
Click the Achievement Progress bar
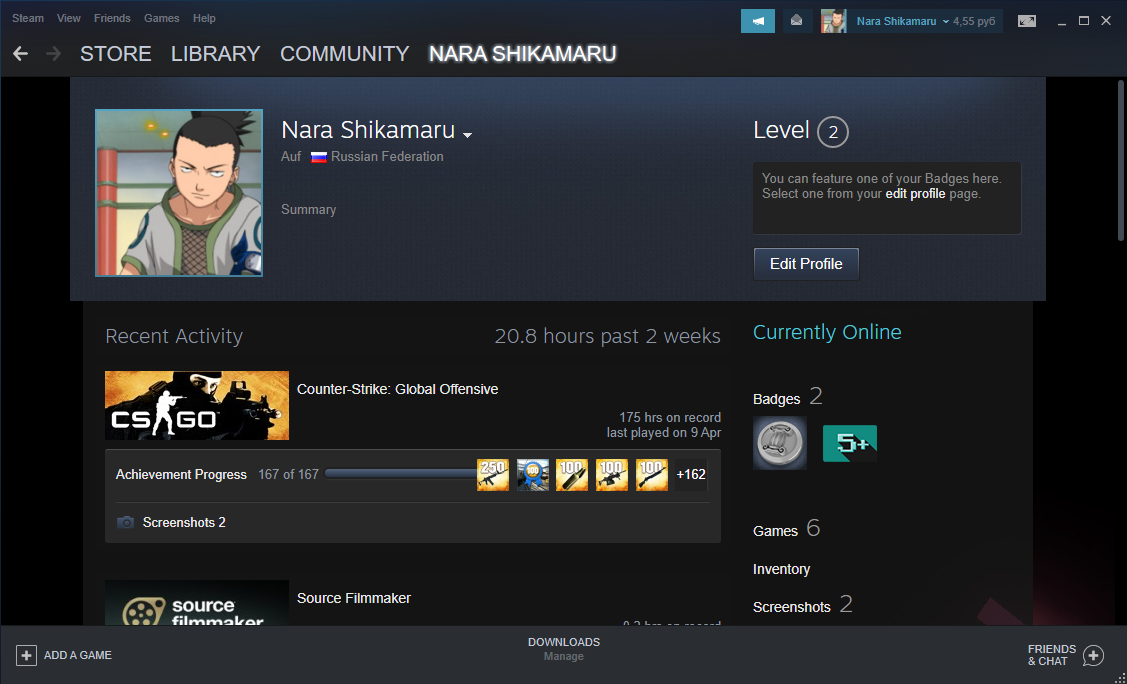point(400,474)
